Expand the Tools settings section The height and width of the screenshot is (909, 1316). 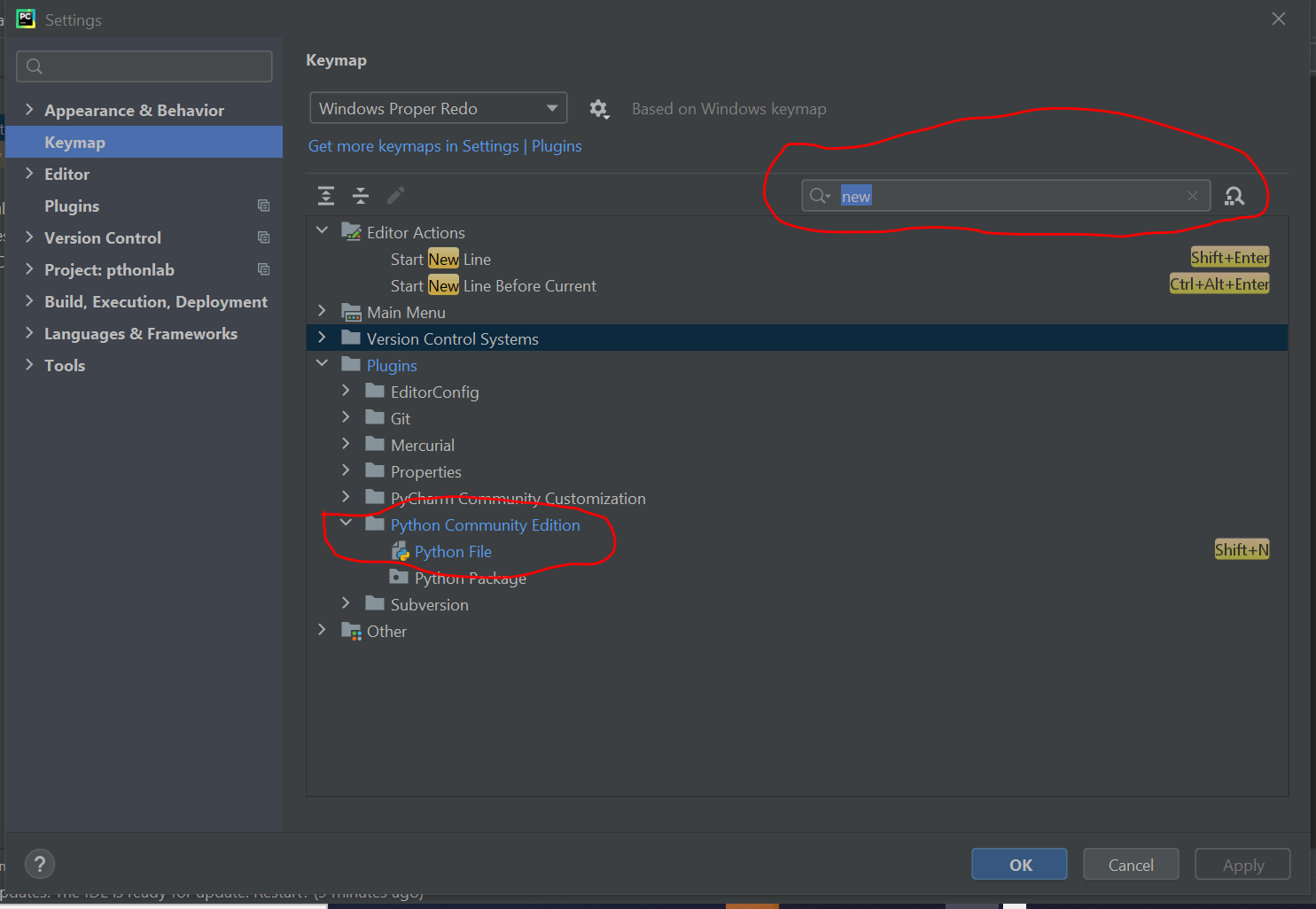[29, 365]
